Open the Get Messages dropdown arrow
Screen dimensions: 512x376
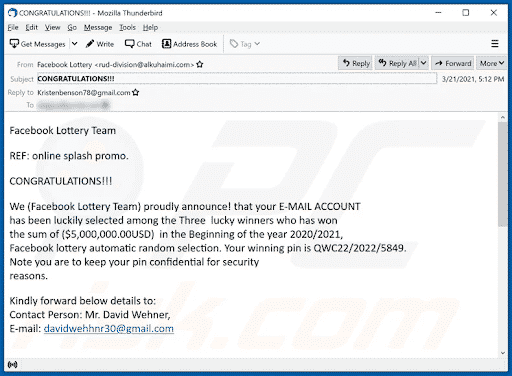[x=75, y=44]
